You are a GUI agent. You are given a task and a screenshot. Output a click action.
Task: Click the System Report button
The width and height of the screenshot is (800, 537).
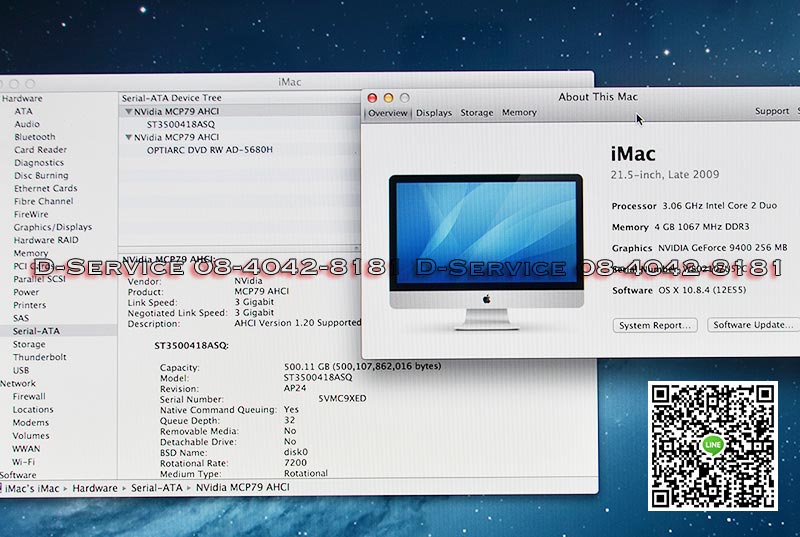655,325
